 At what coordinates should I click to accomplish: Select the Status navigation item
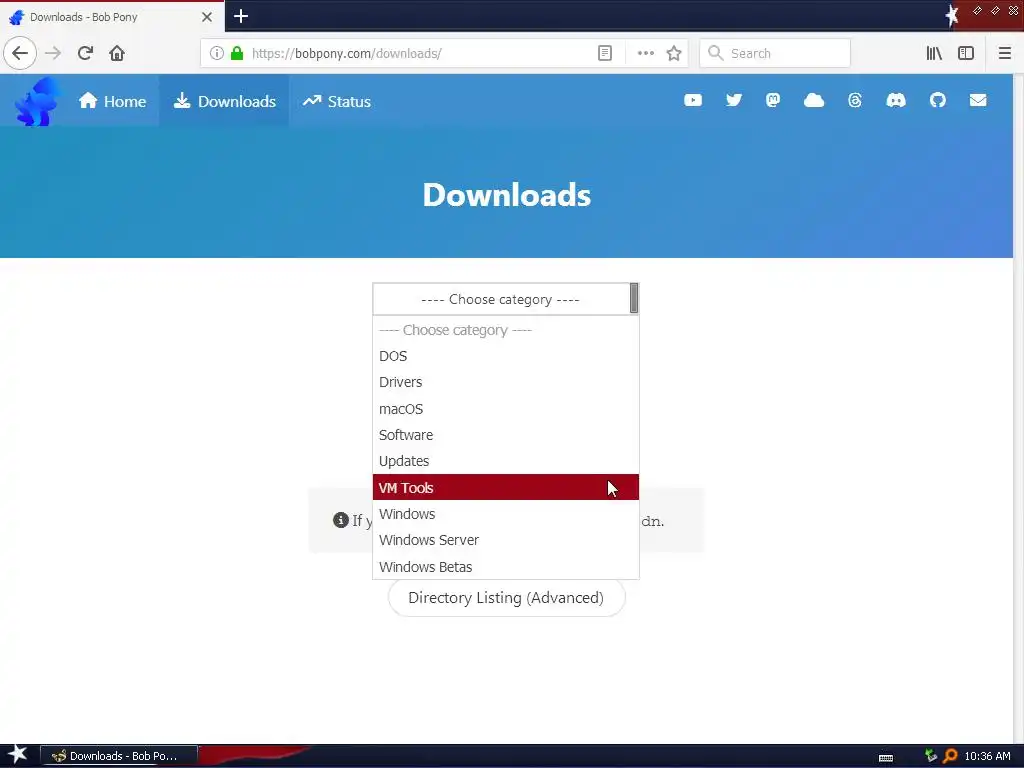pos(336,101)
